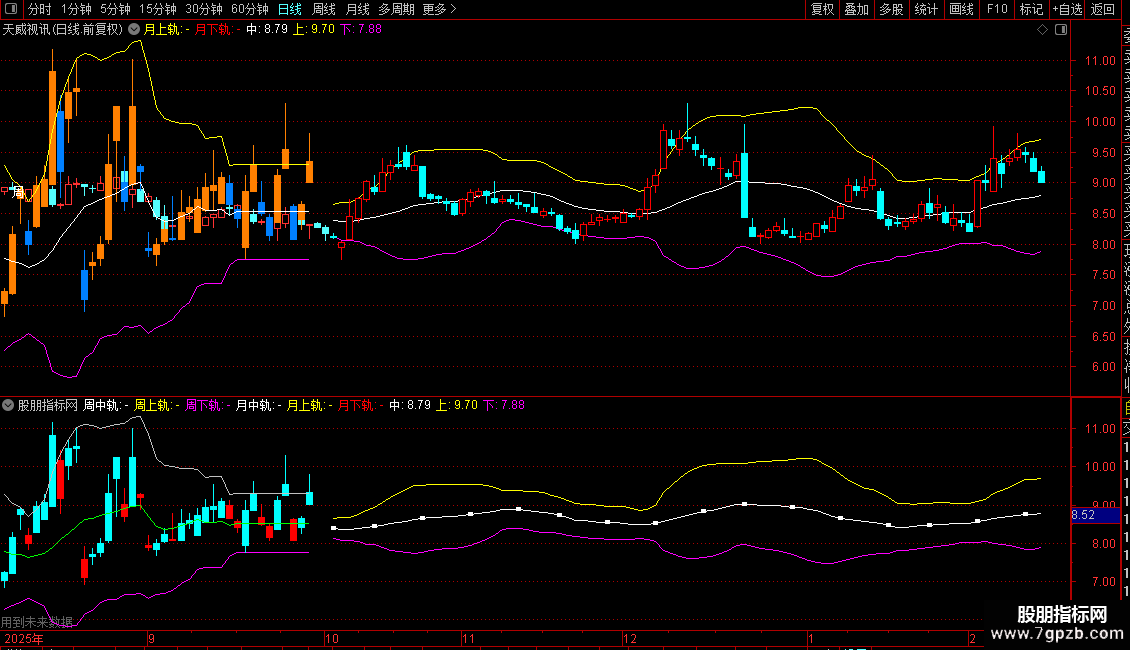The height and width of the screenshot is (650, 1130).
Task: Toggle the left sidebar panel icon
Action: 11,9
